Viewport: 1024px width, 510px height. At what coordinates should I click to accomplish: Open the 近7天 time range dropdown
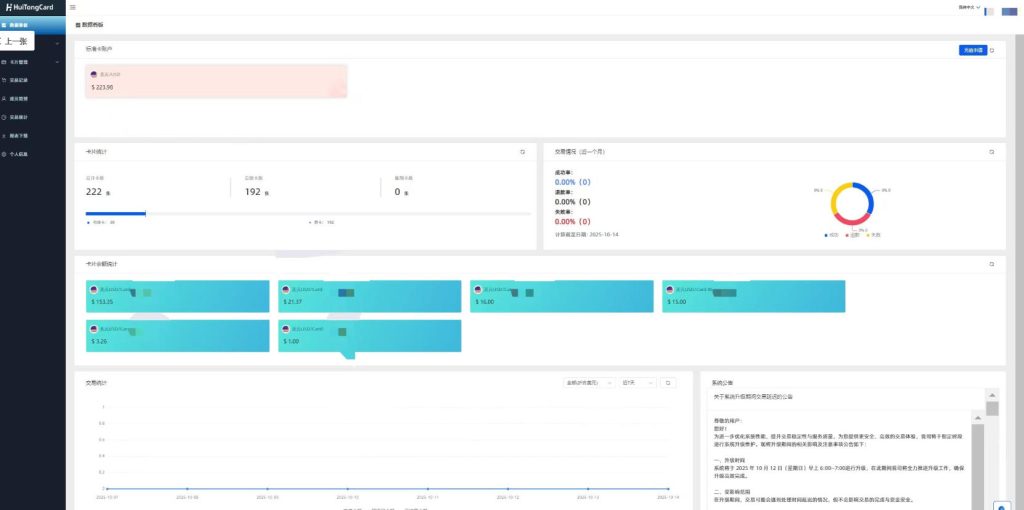[636, 382]
